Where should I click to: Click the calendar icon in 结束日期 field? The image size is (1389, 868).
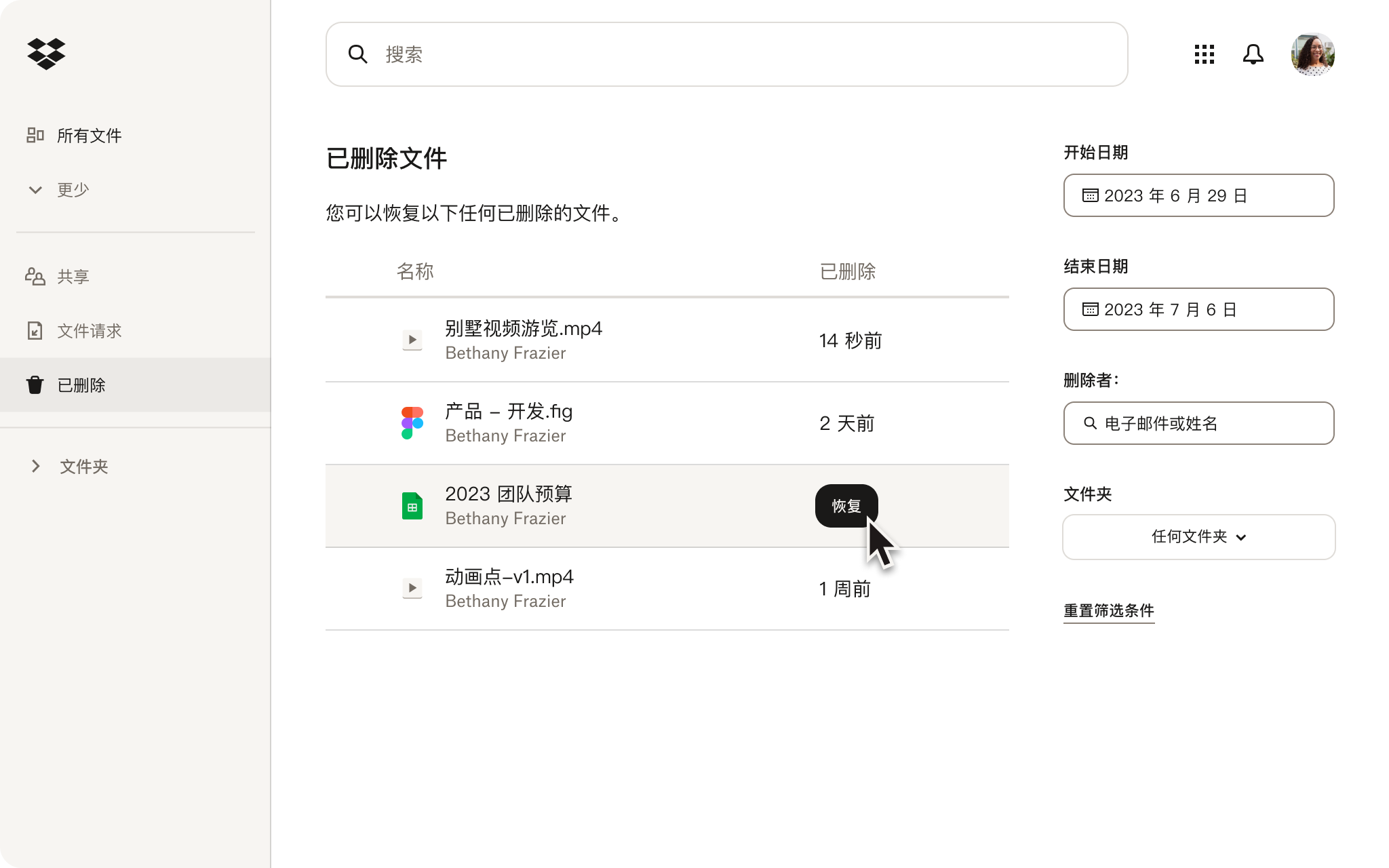(x=1090, y=309)
